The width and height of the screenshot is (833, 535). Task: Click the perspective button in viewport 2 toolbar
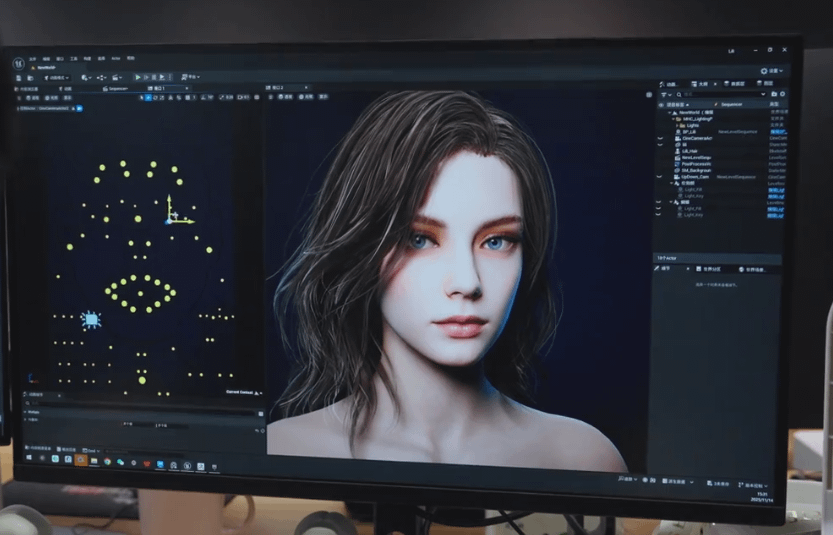tap(284, 97)
